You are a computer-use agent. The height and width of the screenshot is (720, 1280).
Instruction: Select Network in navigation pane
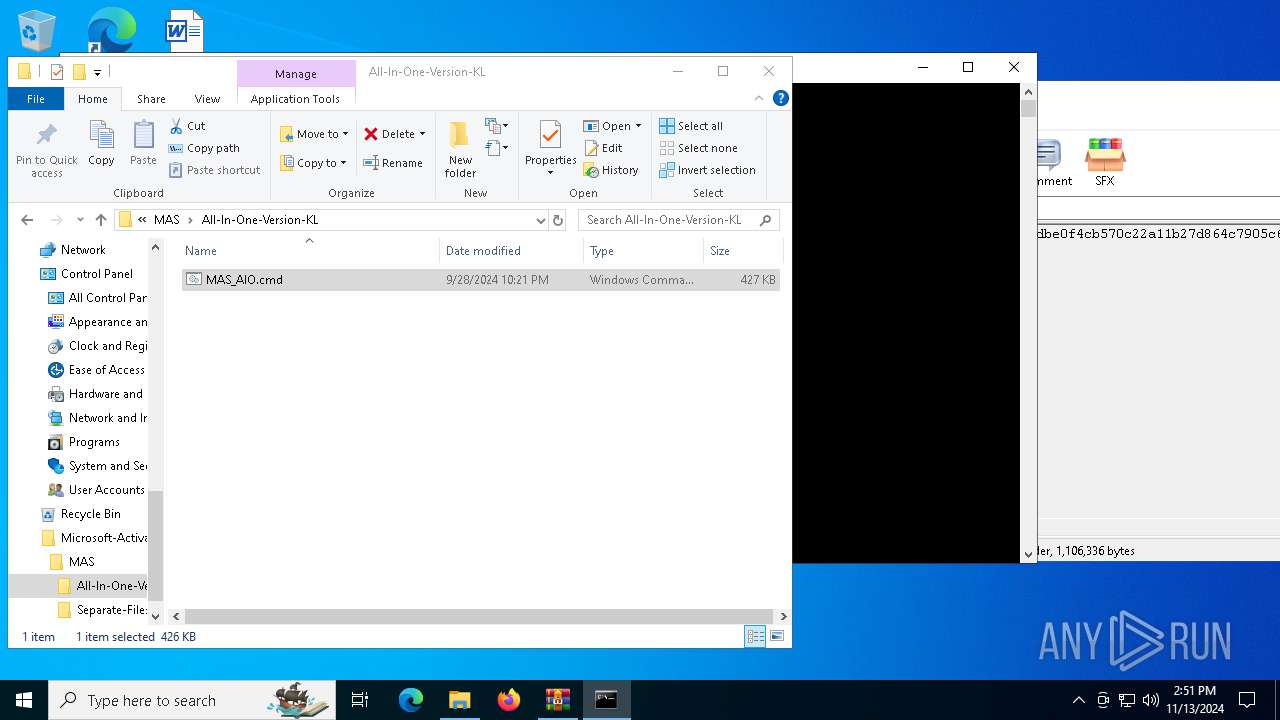83,250
